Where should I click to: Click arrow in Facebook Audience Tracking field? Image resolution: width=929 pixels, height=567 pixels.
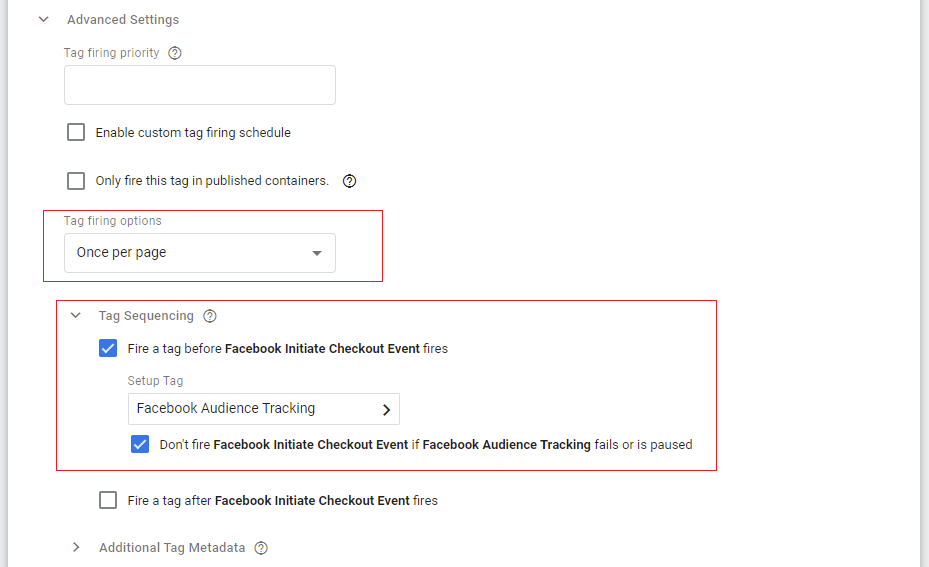click(387, 409)
